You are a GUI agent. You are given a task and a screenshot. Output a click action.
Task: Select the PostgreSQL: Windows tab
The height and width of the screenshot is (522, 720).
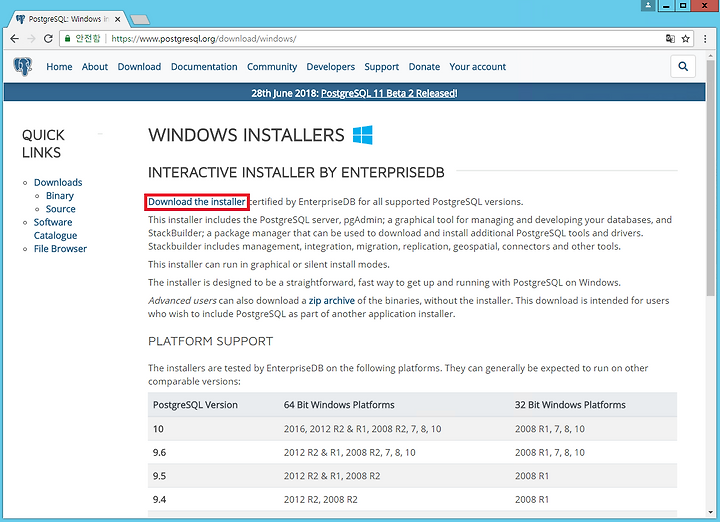[x=67, y=19]
